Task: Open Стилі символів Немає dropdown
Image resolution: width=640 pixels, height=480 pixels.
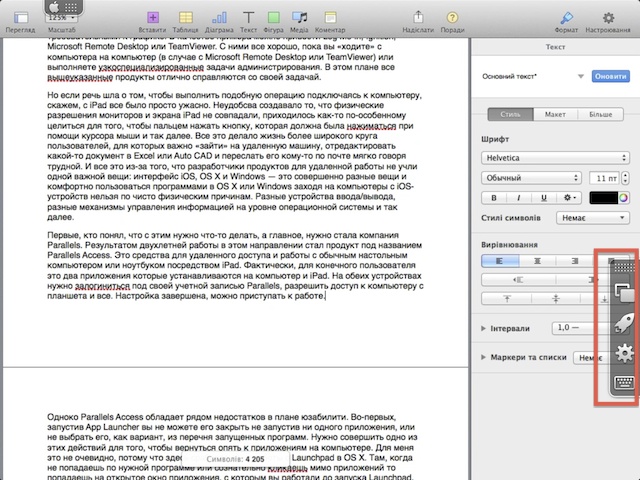Action: coord(593,218)
